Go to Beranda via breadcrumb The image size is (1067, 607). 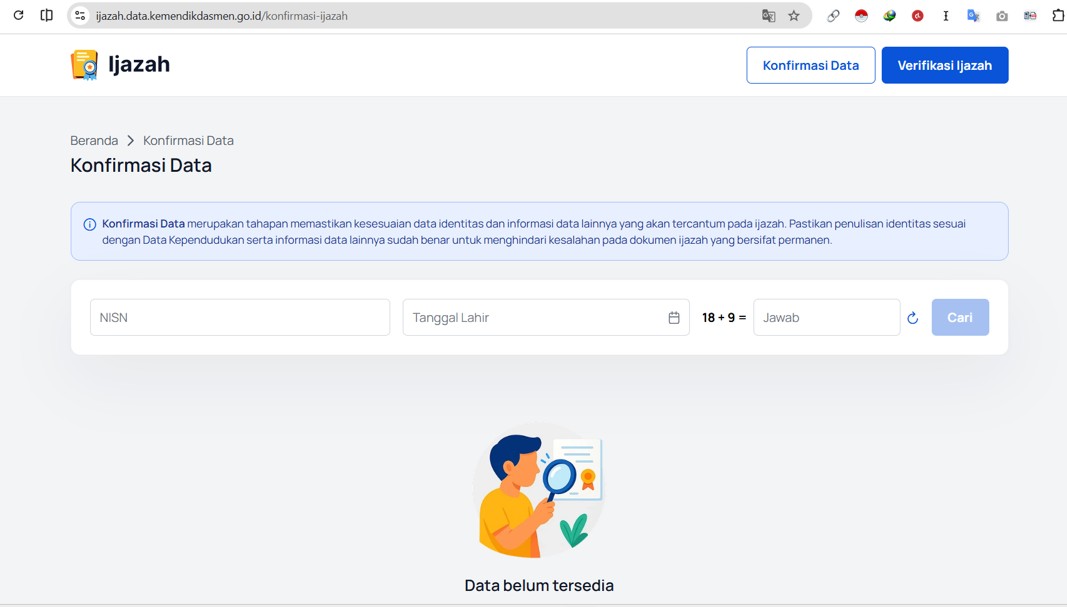point(94,140)
